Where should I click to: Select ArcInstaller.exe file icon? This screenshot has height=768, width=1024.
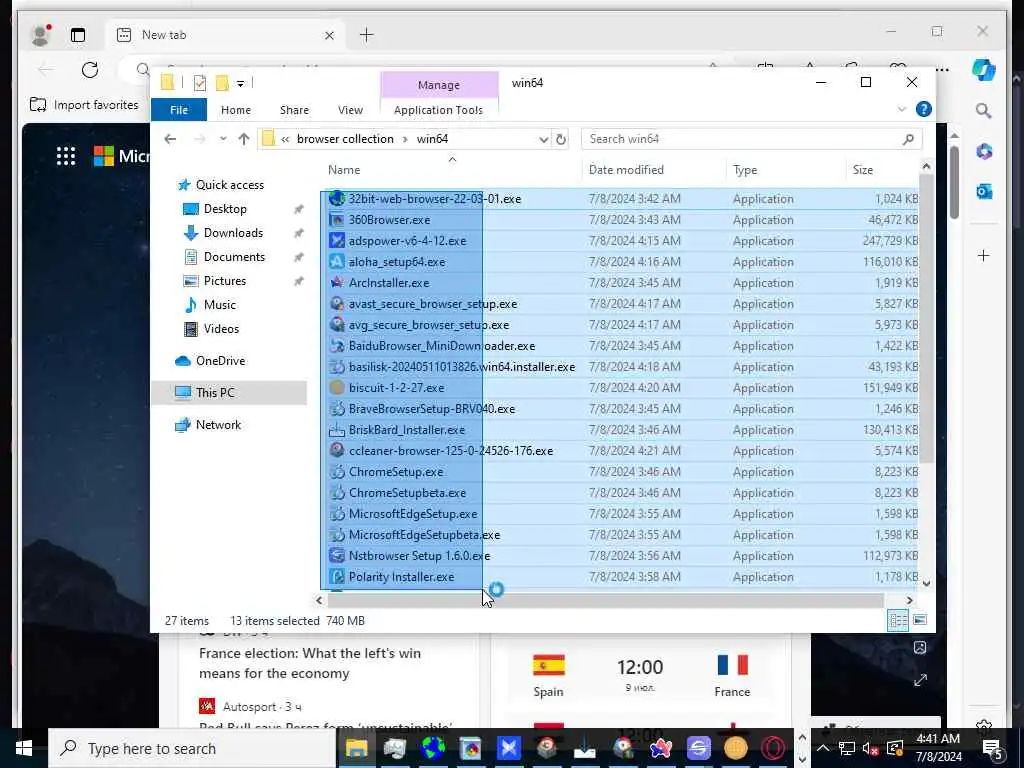point(337,282)
